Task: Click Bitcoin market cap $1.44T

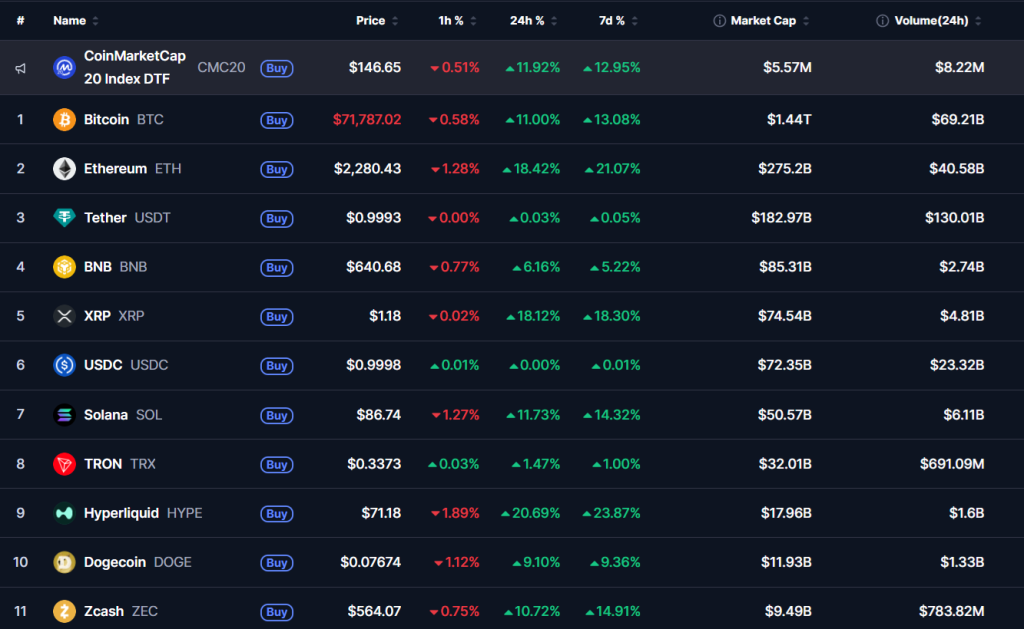Action: [789, 120]
